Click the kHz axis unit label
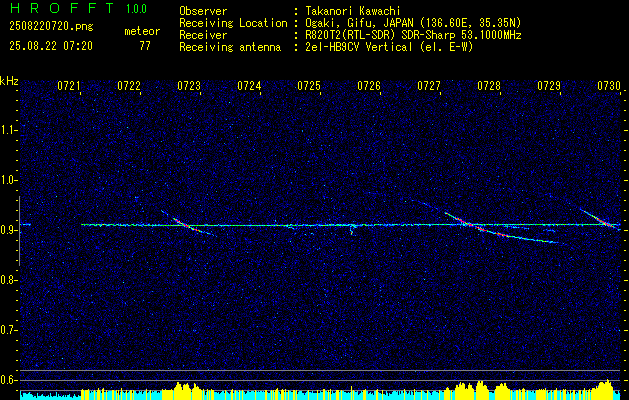This screenshot has width=629, height=400. tap(9, 81)
